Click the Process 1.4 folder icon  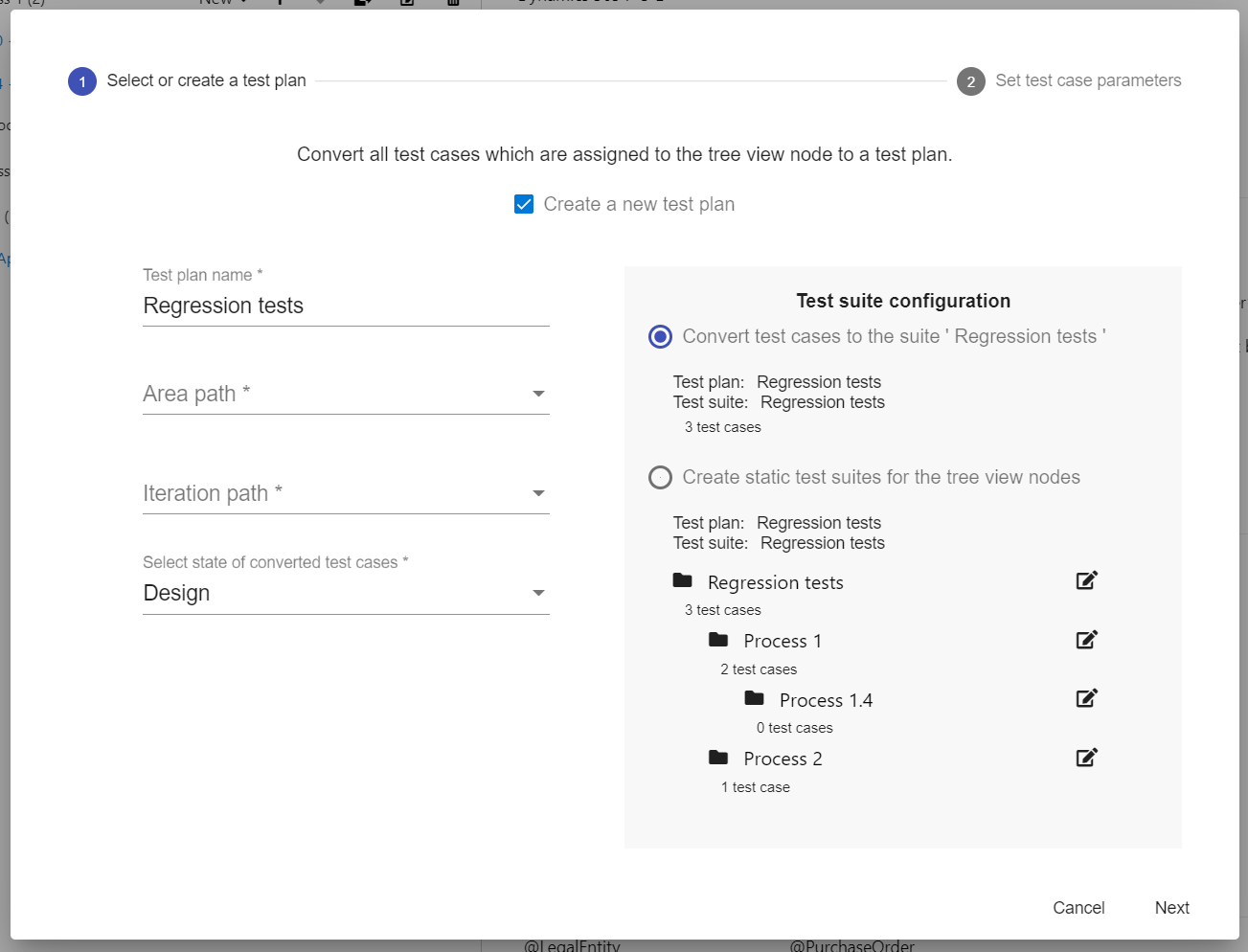(755, 698)
